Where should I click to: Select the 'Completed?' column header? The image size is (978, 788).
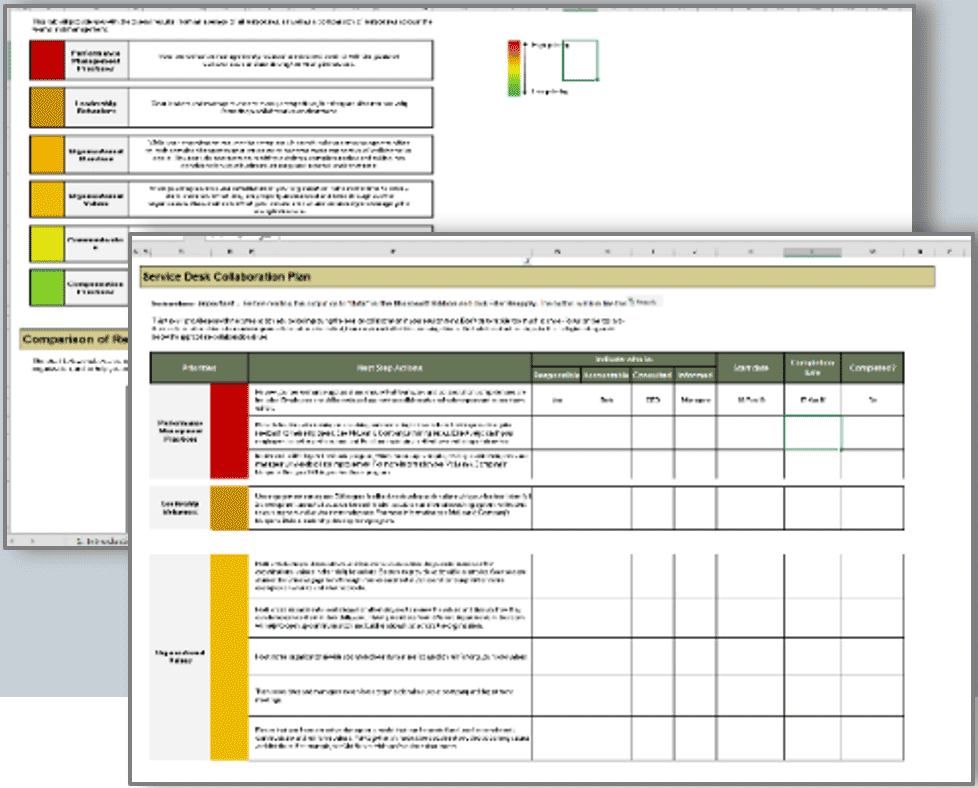point(872,368)
